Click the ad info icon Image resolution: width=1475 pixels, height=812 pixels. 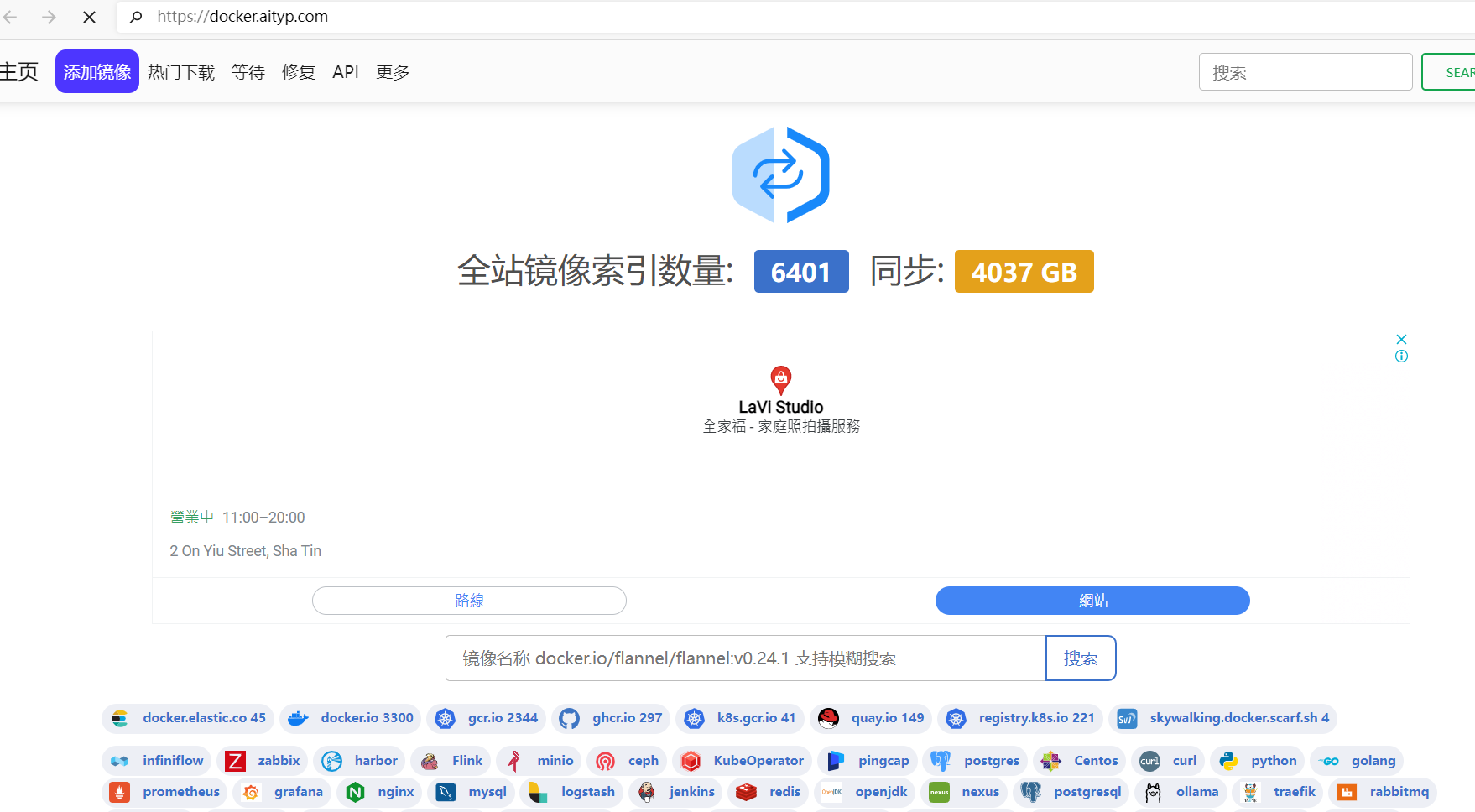pos(1401,357)
